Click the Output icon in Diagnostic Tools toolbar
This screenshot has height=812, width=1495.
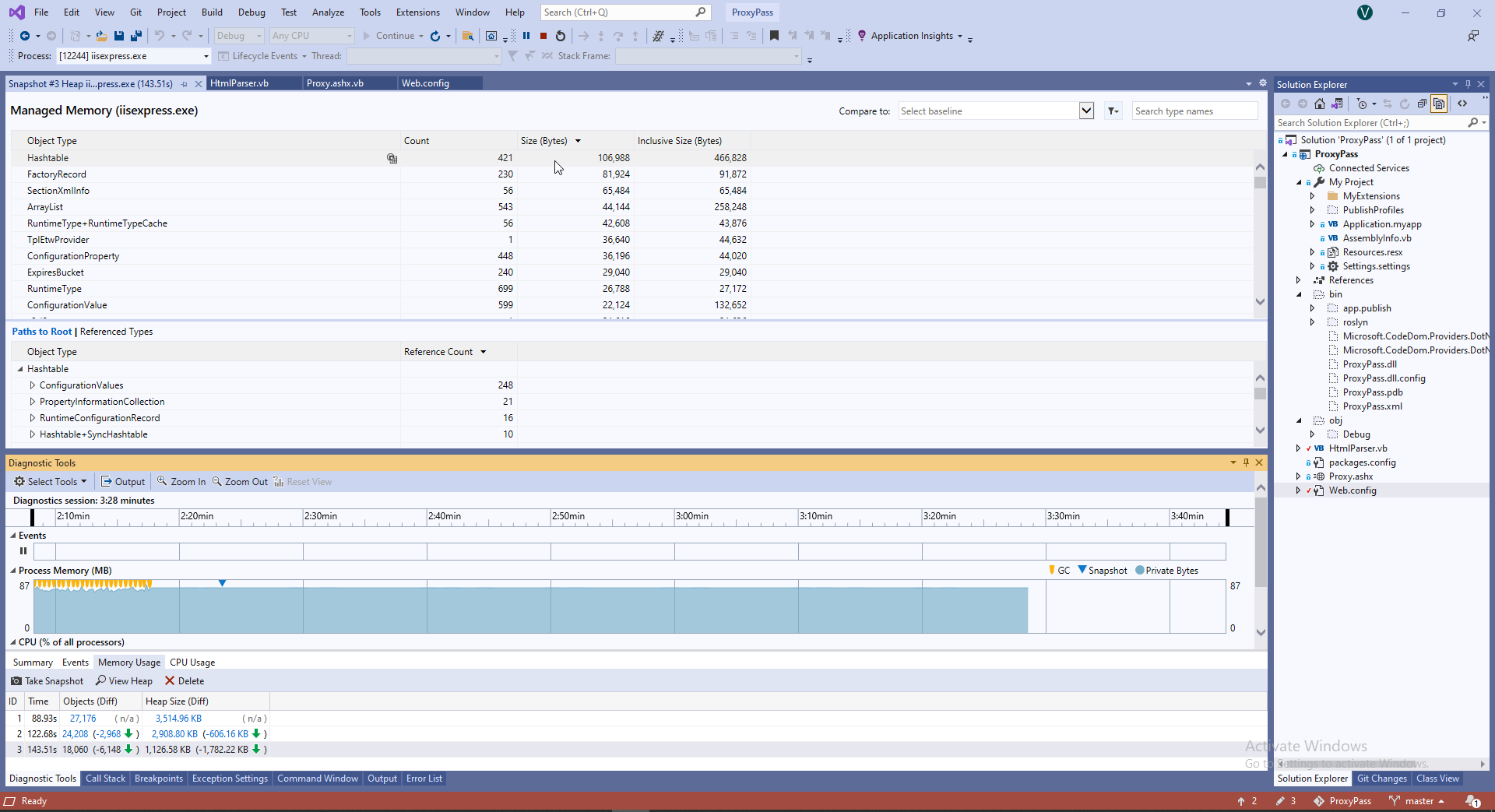107,482
